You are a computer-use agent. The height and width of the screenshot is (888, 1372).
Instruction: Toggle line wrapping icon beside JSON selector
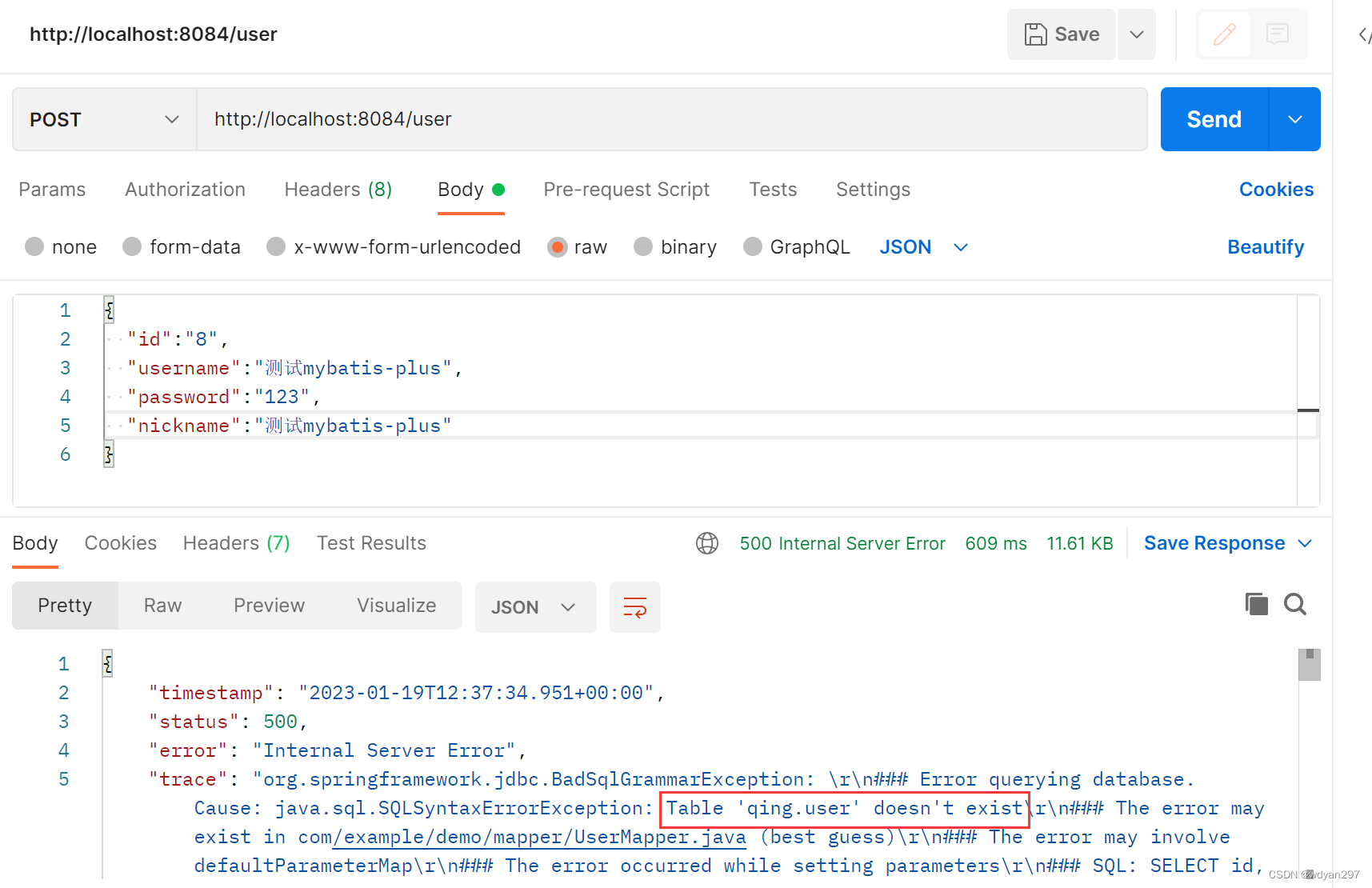coord(634,606)
